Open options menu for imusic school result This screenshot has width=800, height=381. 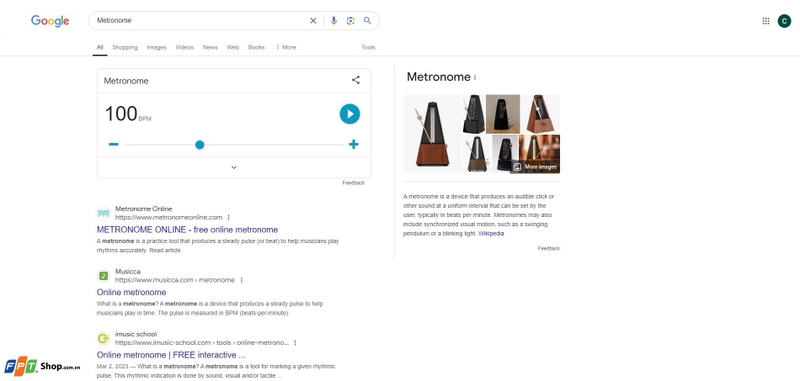(295, 343)
